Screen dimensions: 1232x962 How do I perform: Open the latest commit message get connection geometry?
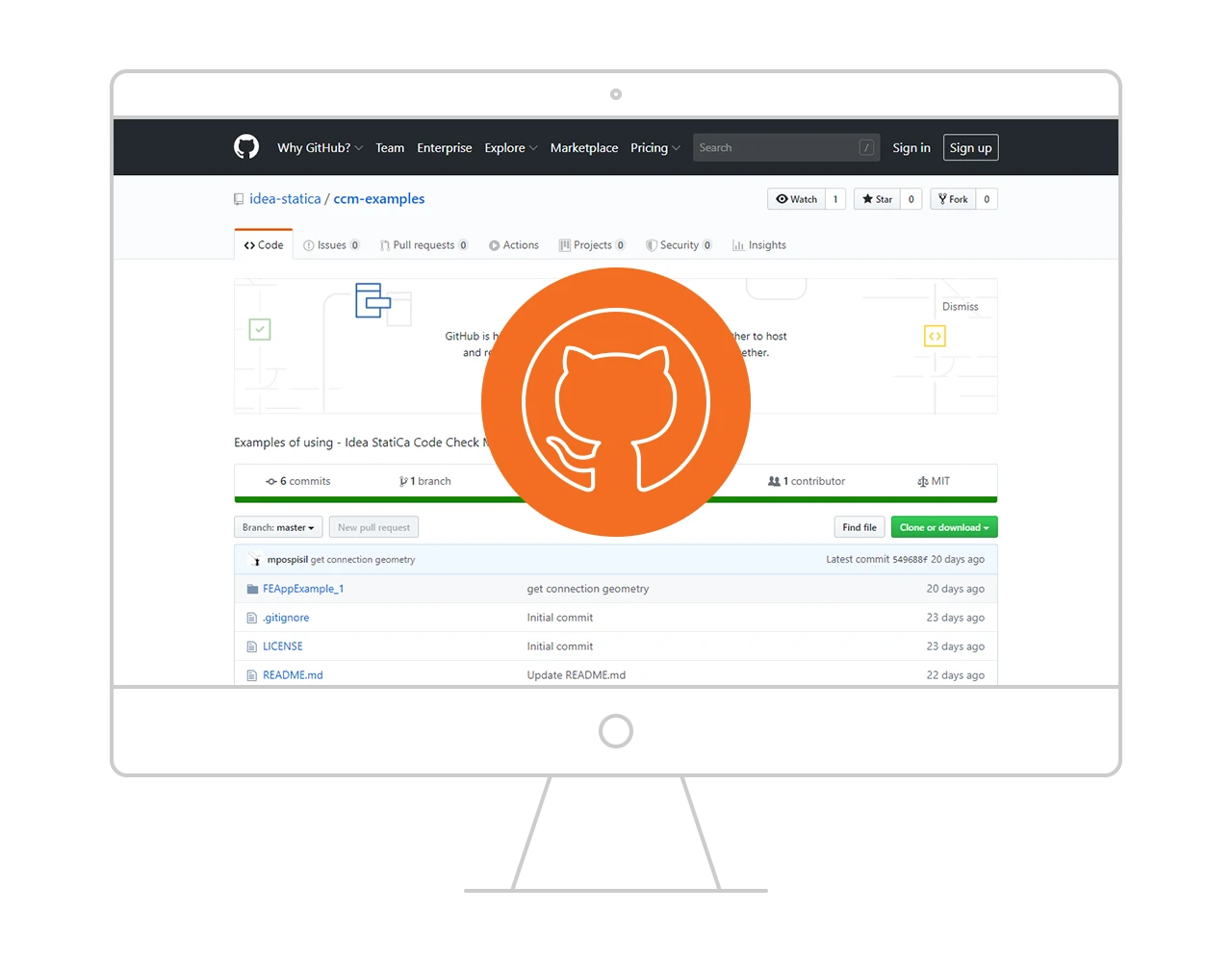tap(363, 559)
